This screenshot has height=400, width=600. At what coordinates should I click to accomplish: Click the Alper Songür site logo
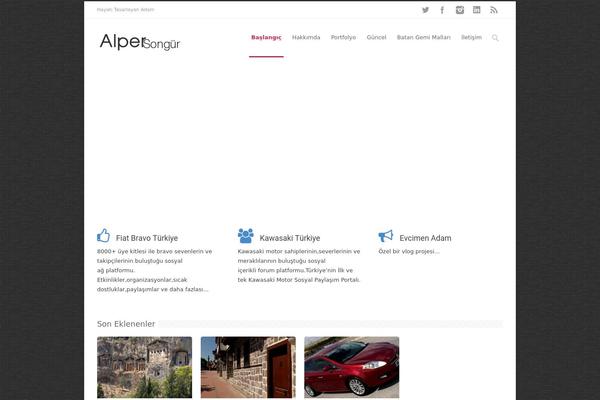click(x=140, y=42)
